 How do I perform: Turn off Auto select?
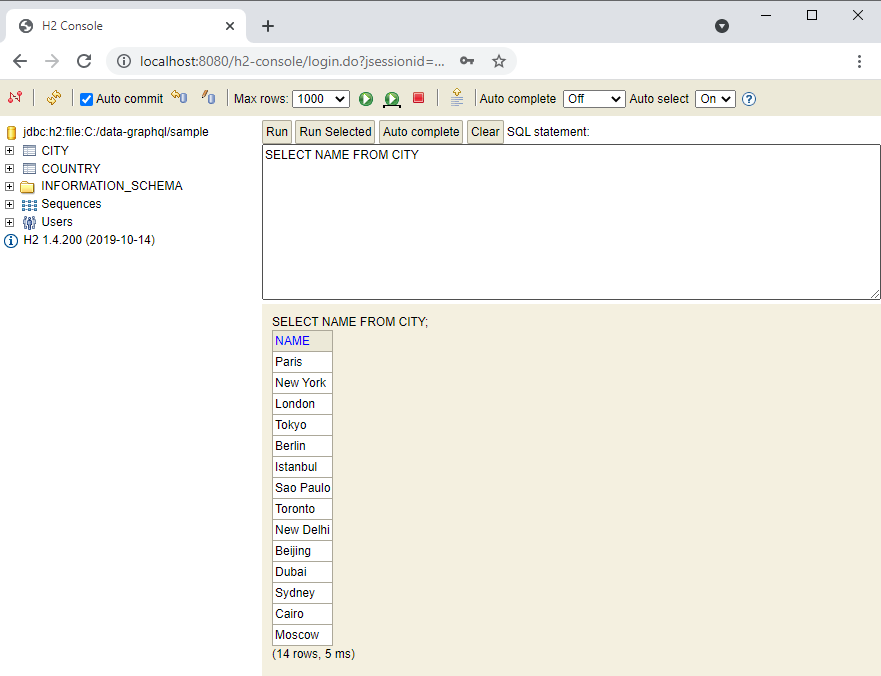(x=714, y=99)
